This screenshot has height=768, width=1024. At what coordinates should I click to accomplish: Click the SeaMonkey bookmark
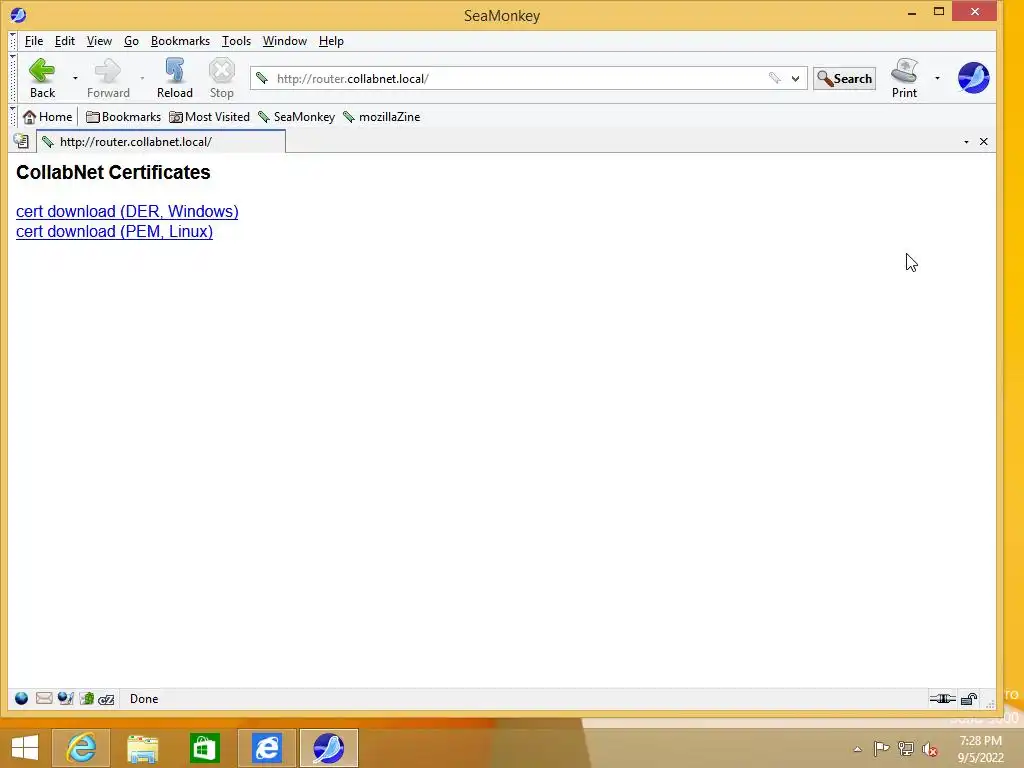pos(296,117)
